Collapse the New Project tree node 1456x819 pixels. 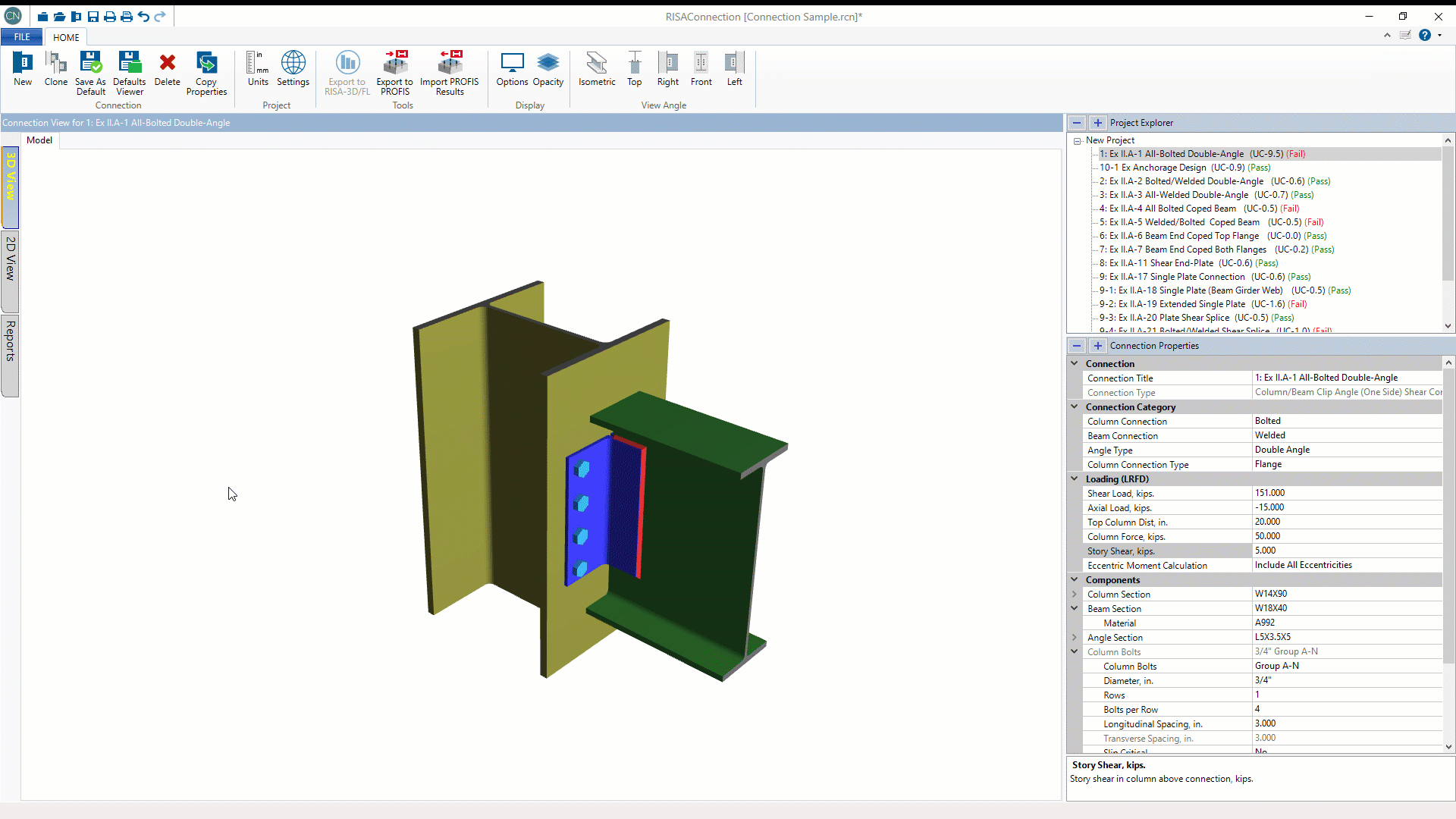pyautogui.click(x=1077, y=140)
